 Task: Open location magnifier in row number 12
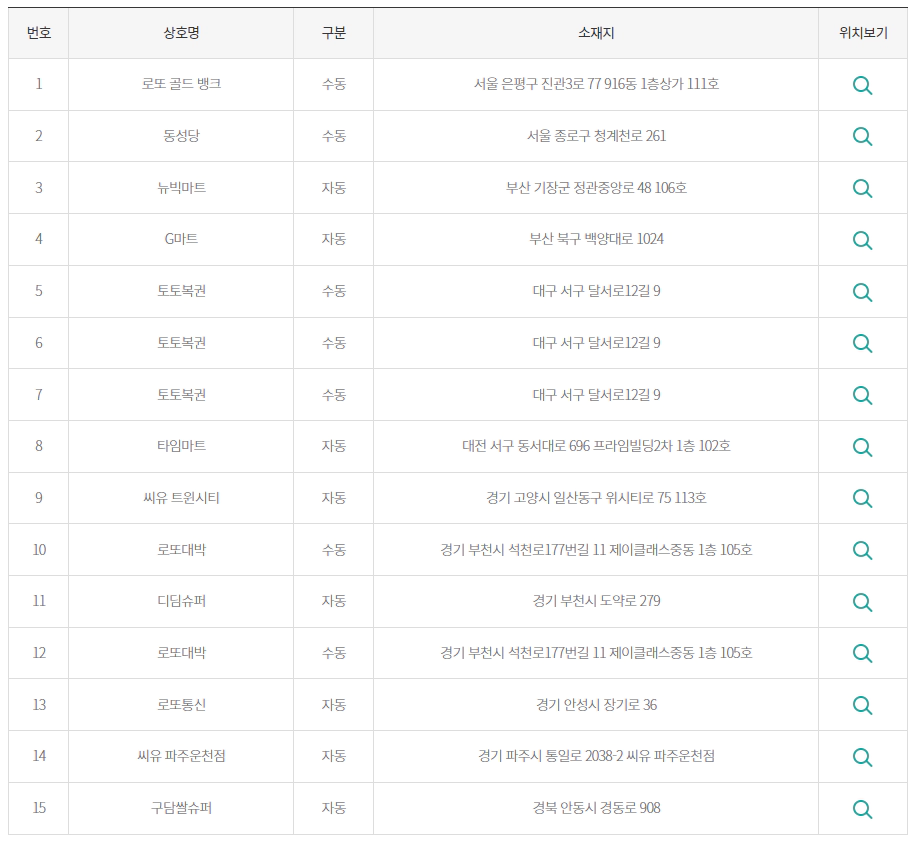[x=862, y=653]
